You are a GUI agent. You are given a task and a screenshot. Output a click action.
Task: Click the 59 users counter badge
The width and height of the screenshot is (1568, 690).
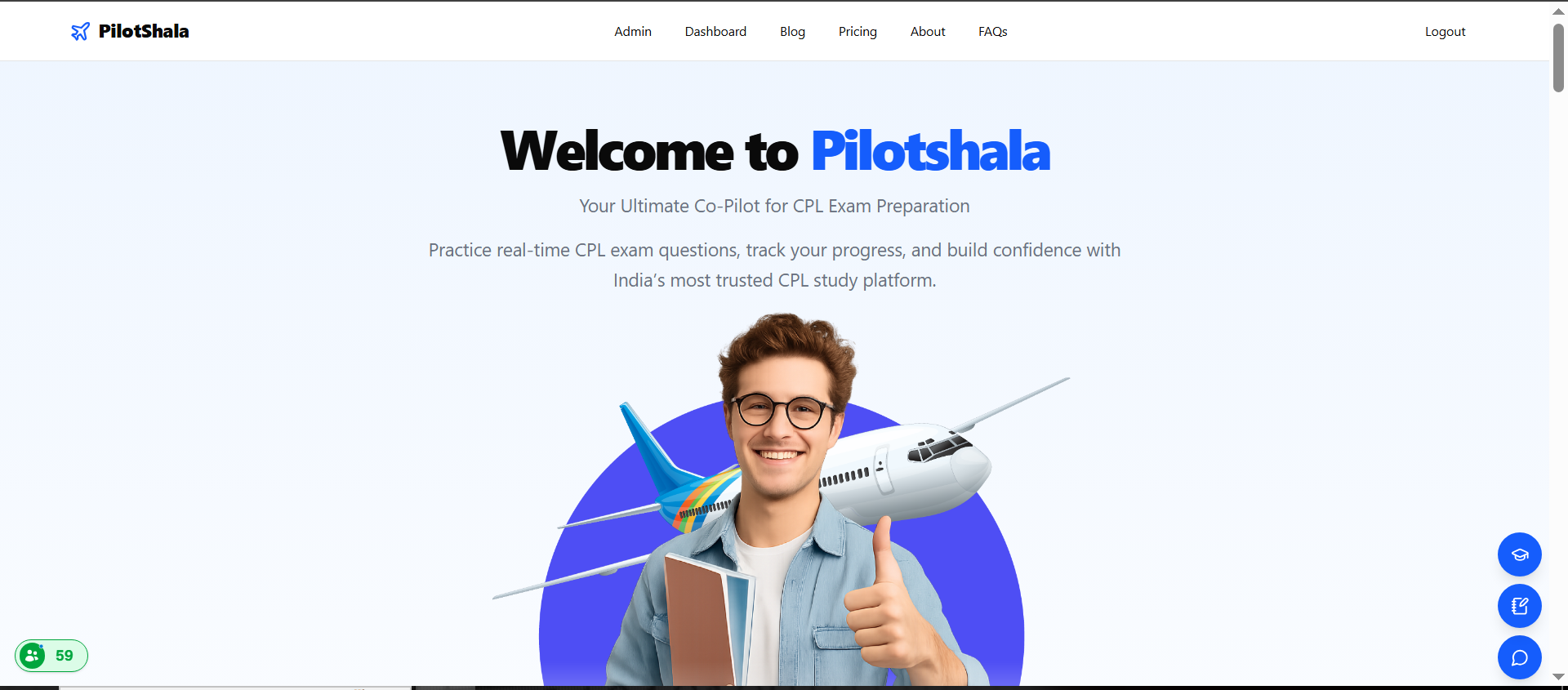pyautogui.click(x=51, y=656)
